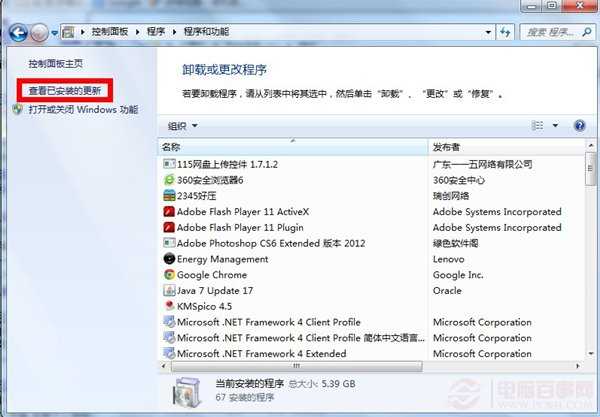Expand the arrow after 控制面板 breadcrumb
Image resolution: width=600 pixels, height=417 pixels.
pos(138,32)
